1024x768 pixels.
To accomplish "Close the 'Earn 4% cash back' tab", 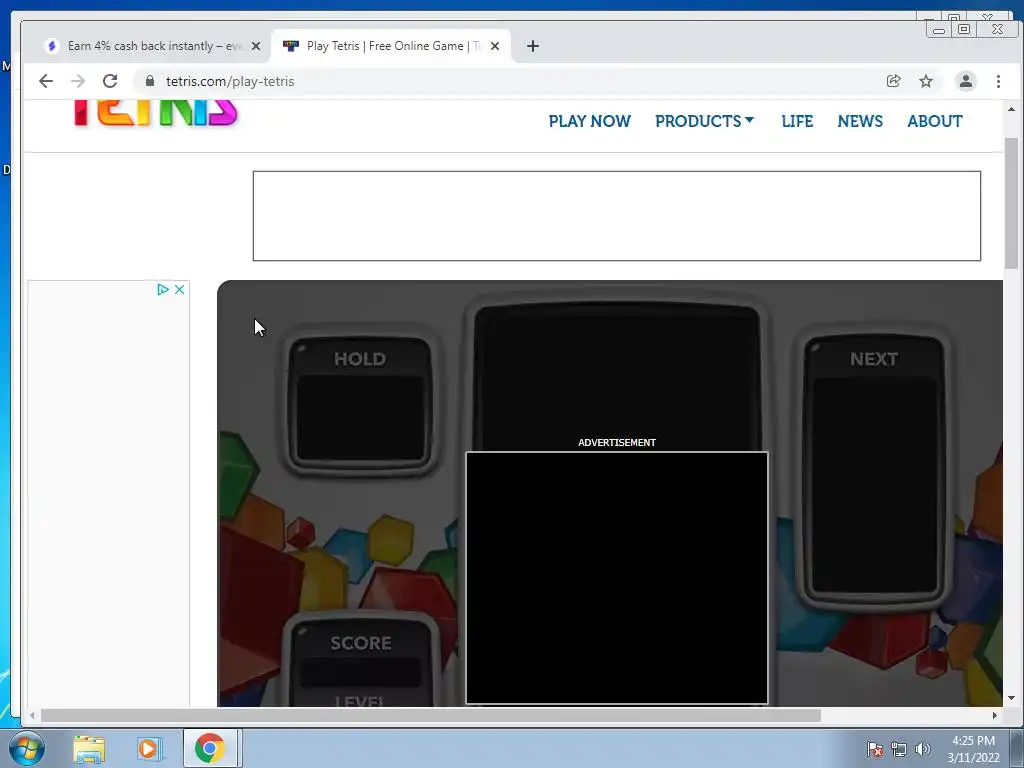I will tap(256, 46).
